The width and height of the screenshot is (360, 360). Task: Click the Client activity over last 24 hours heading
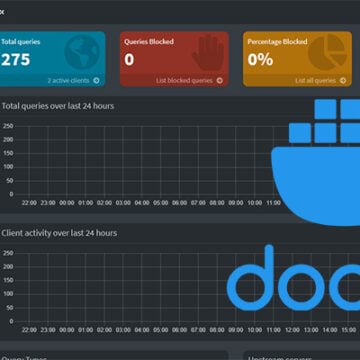59,233
